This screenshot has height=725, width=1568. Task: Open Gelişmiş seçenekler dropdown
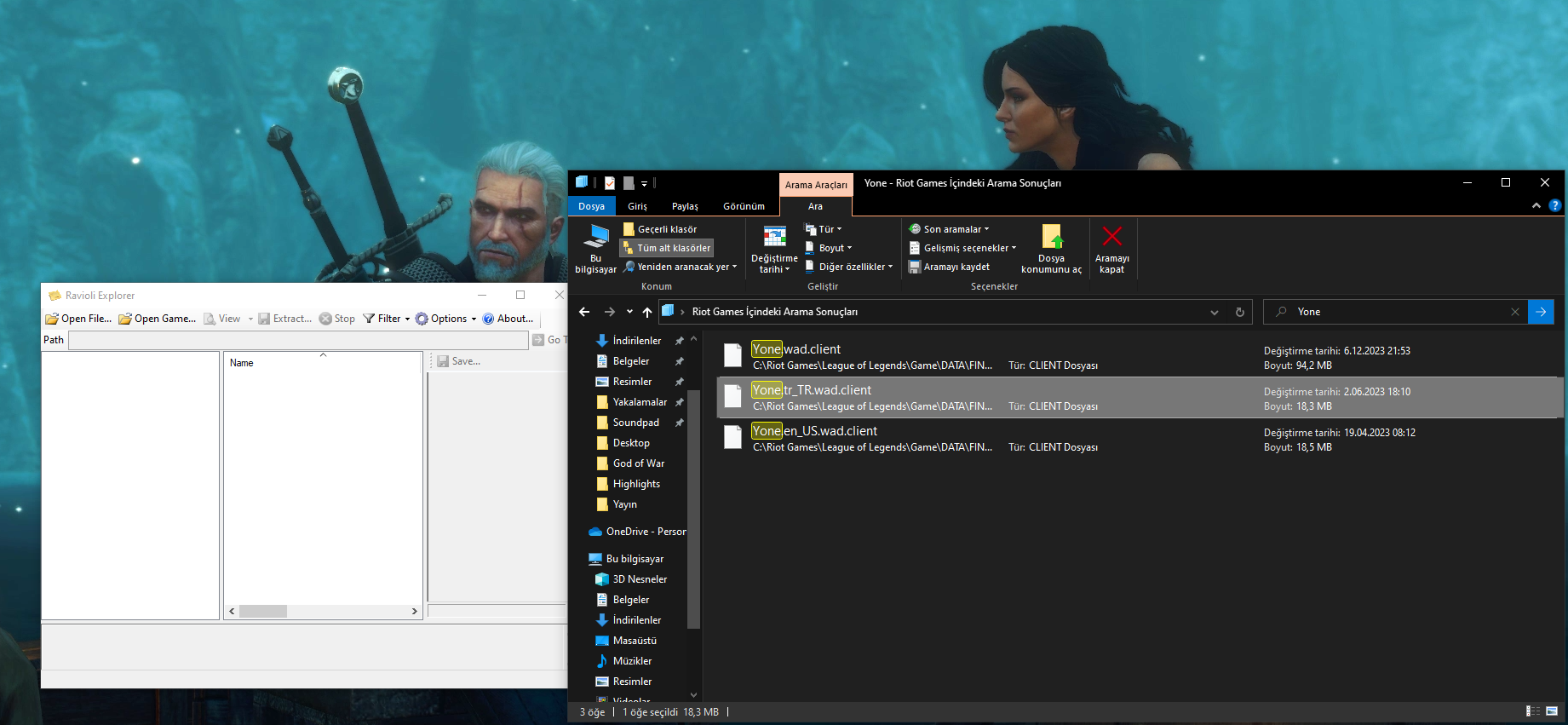pos(962,248)
